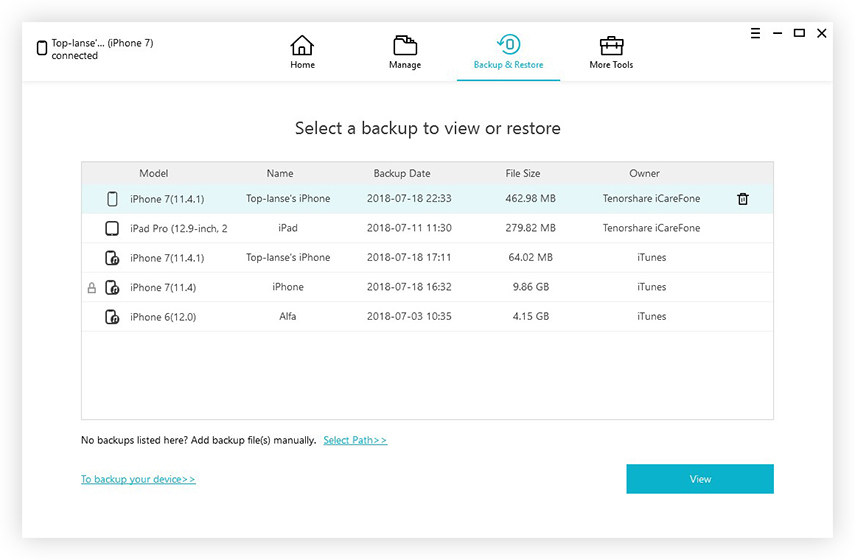The width and height of the screenshot is (855, 560).
Task: Click the connected iPhone device icon
Action: pos(41,48)
